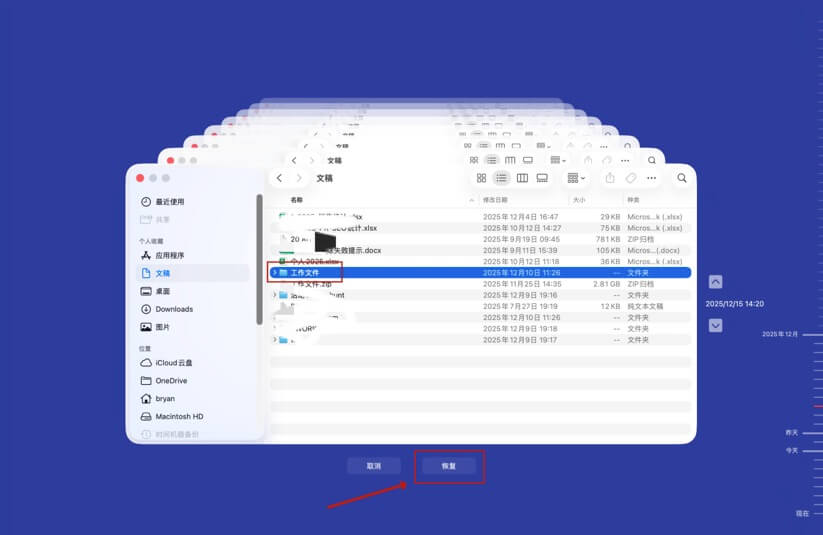This screenshot has height=535, width=823.
Task: Go to next backup with down arrow
Action: [x=715, y=325]
